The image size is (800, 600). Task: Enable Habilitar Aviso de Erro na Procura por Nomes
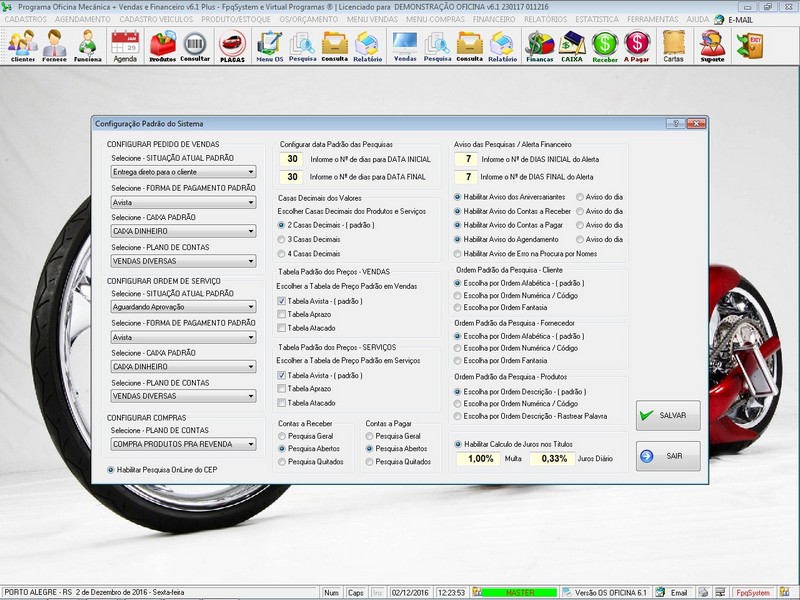tap(458, 254)
